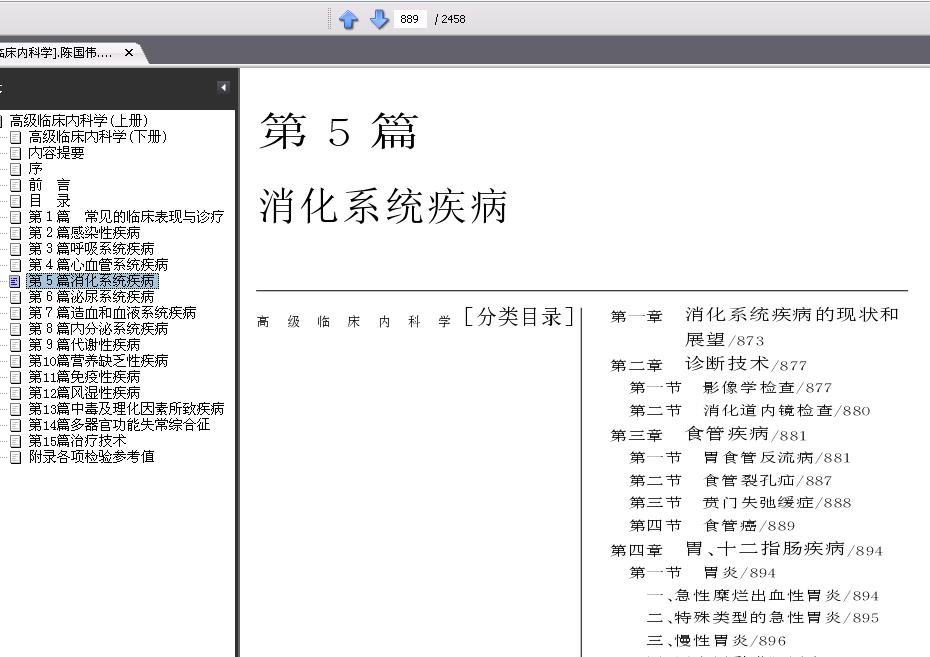Close the 陈国伟 document tab

click(x=129, y=53)
